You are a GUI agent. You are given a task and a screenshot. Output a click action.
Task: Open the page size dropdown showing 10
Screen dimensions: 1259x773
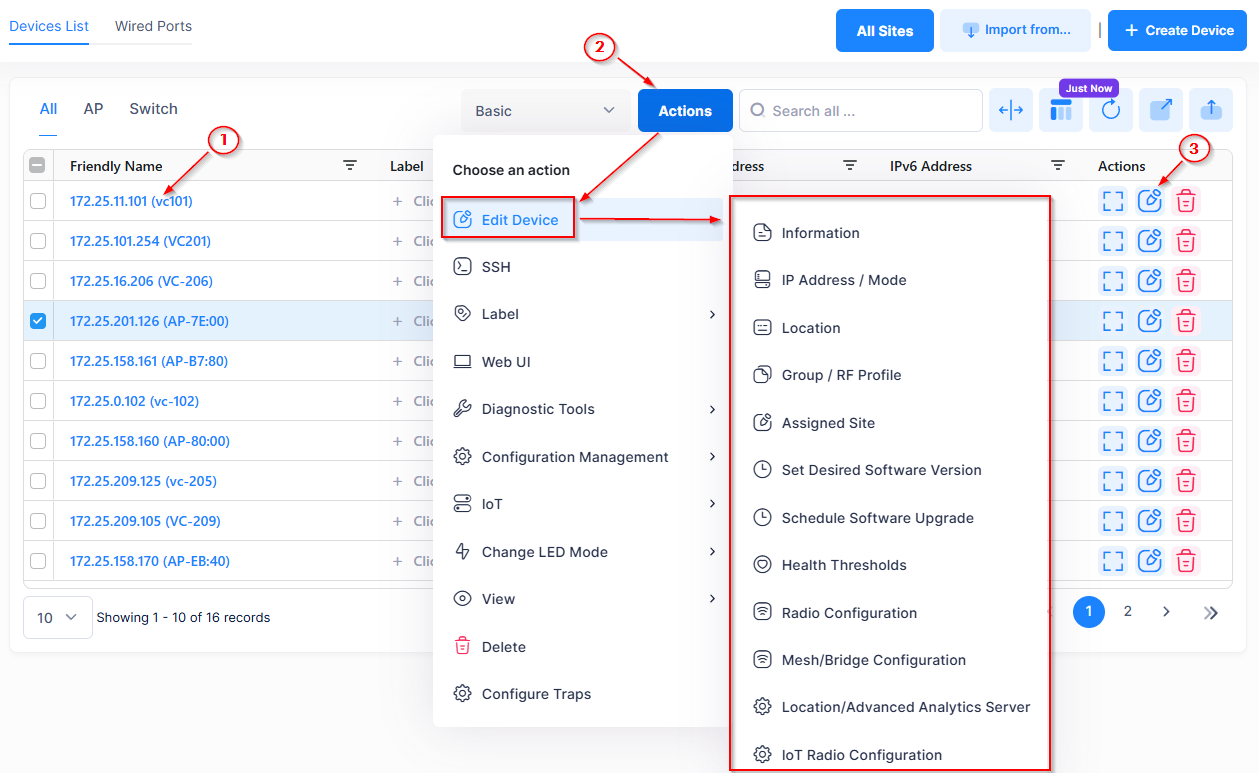point(57,618)
